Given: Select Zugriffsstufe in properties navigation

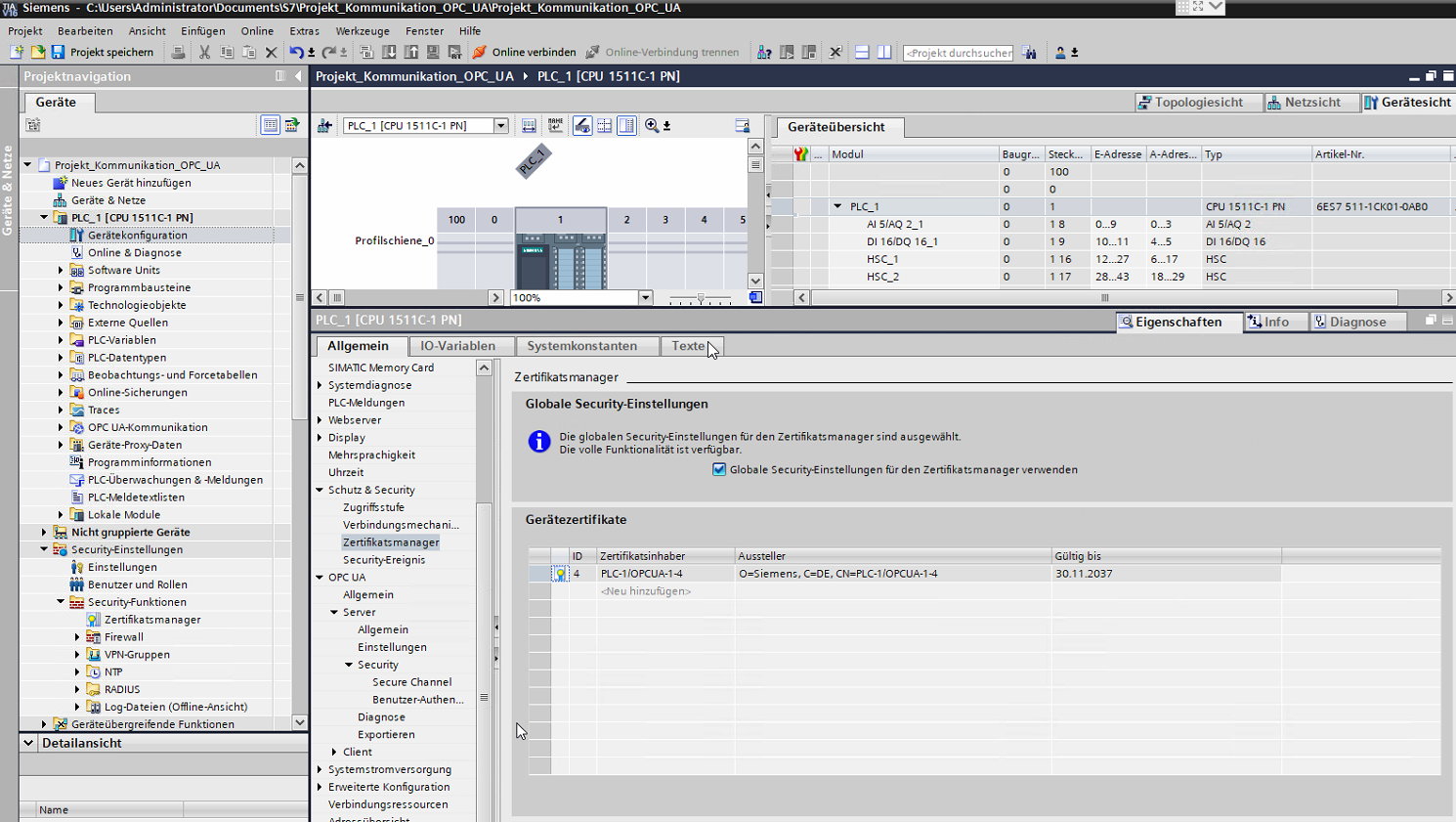Looking at the screenshot, I should coord(373,507).
